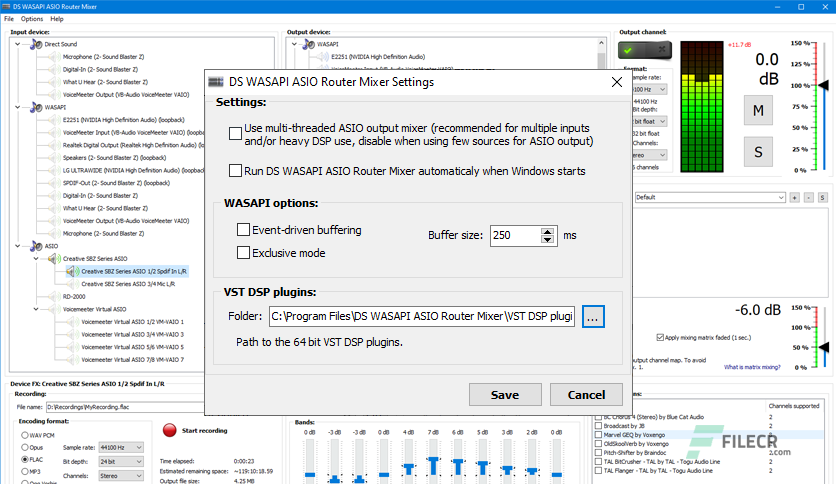Click the Direct Sound category icon

36,44
